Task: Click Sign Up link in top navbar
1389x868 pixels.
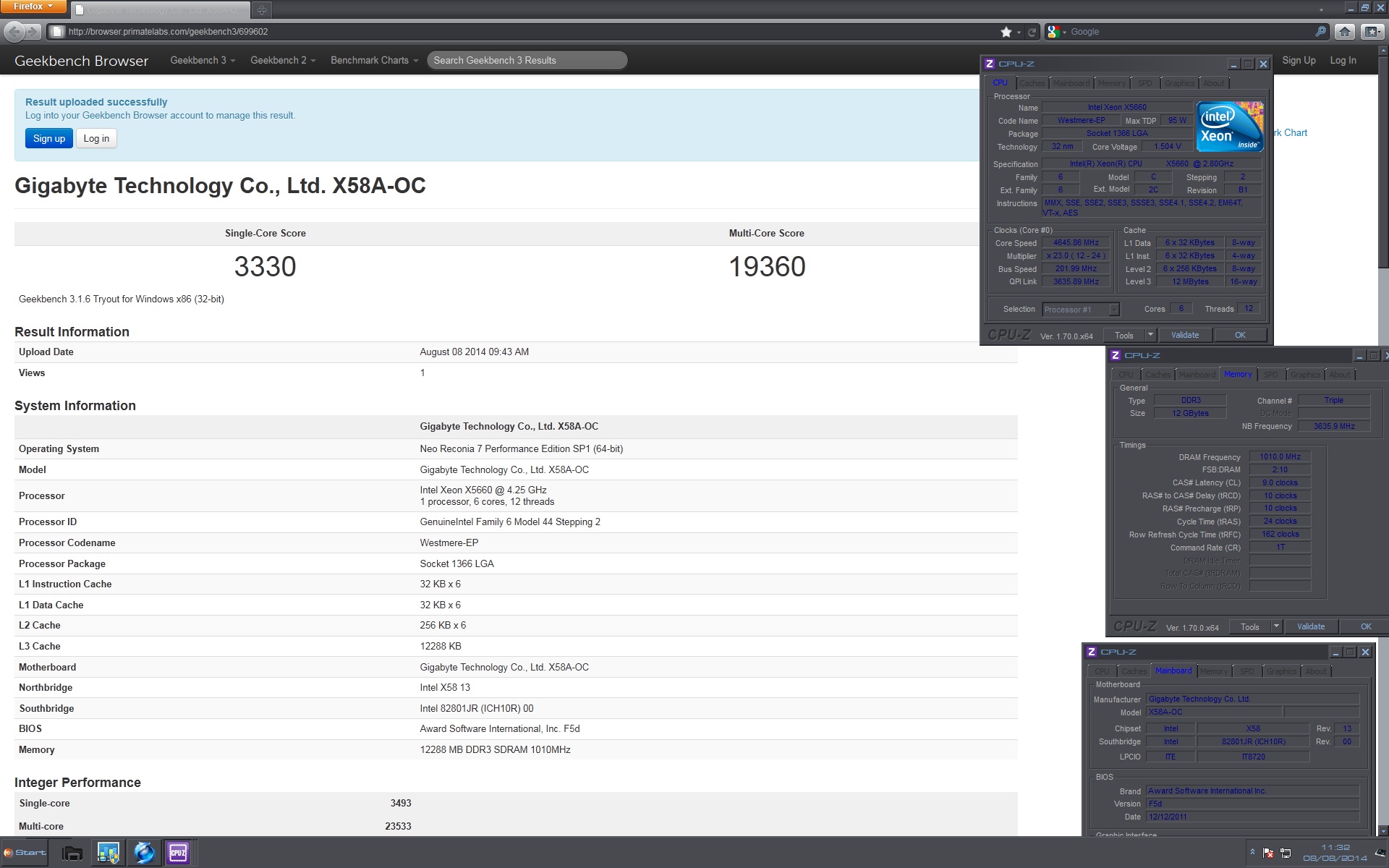Action: (1299, 60)
